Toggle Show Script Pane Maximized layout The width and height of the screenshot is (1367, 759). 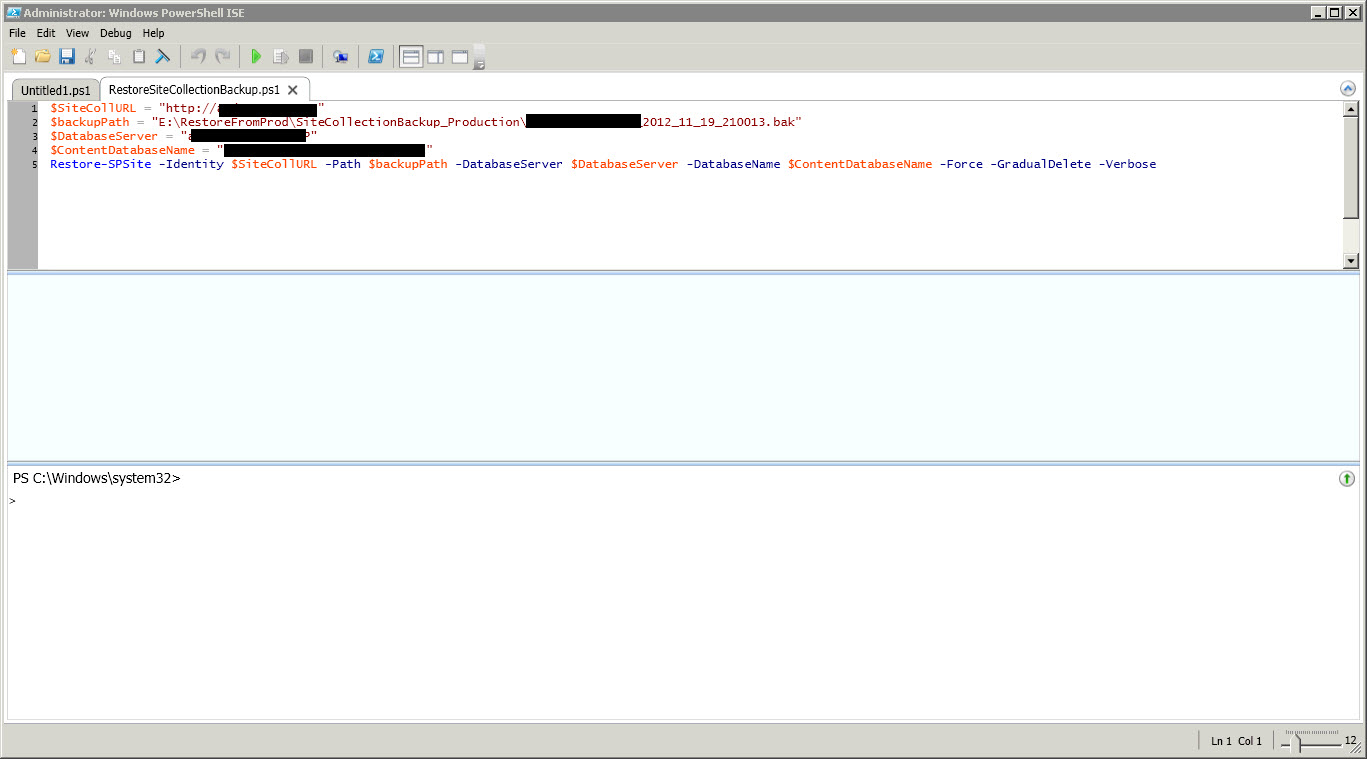pyautogui.click(x=460, y=57)
